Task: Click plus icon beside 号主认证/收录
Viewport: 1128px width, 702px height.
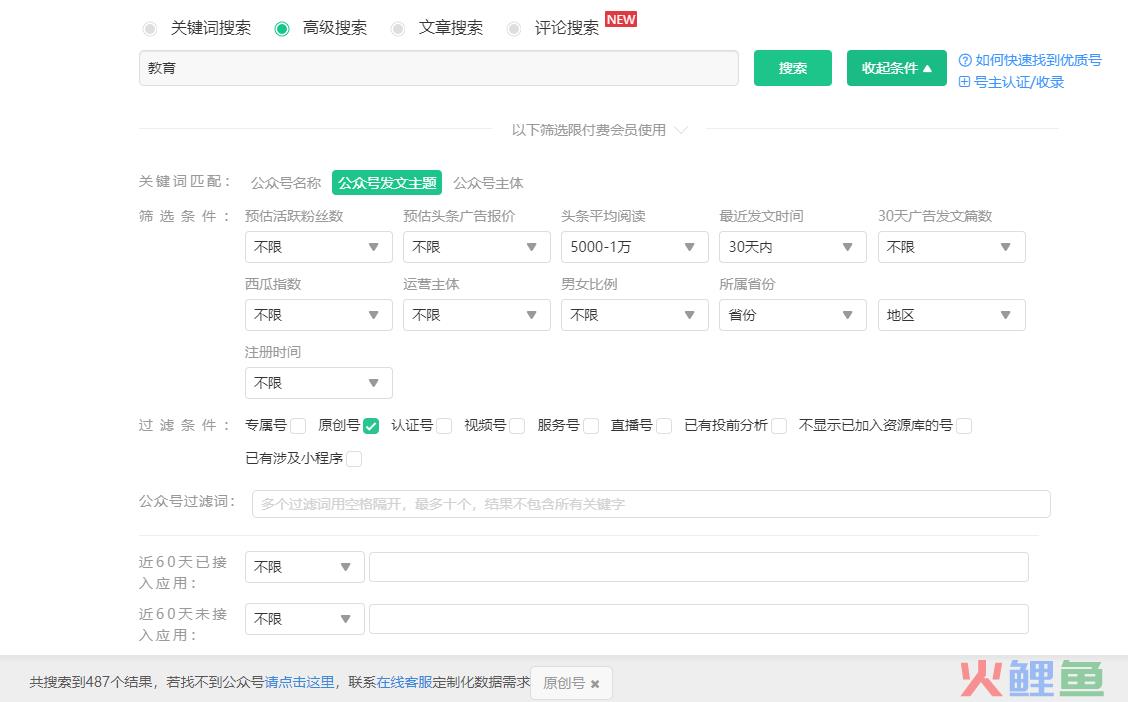Action: (x=965, y=82)
